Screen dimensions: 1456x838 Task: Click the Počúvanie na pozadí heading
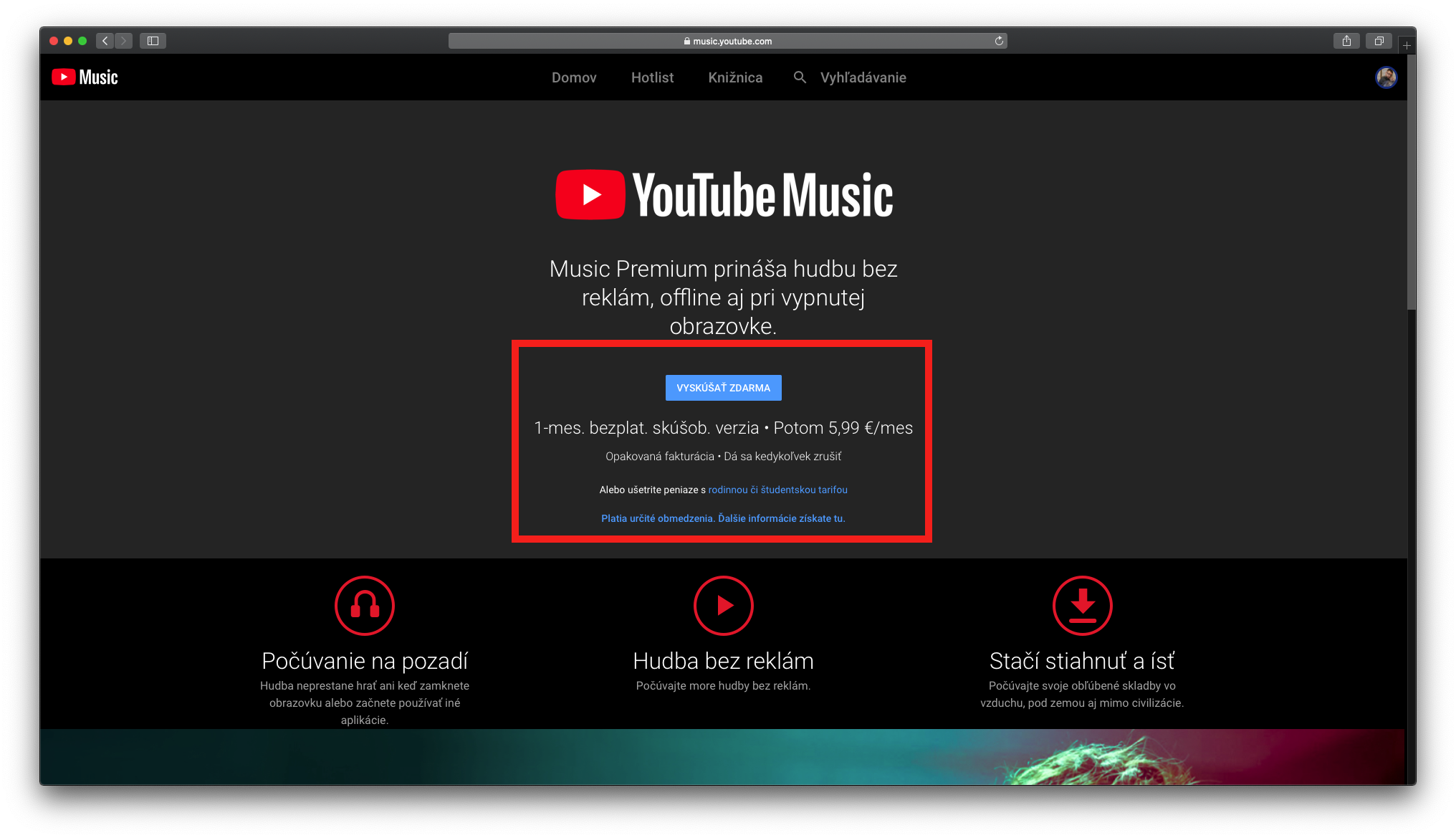click(365, 661)
